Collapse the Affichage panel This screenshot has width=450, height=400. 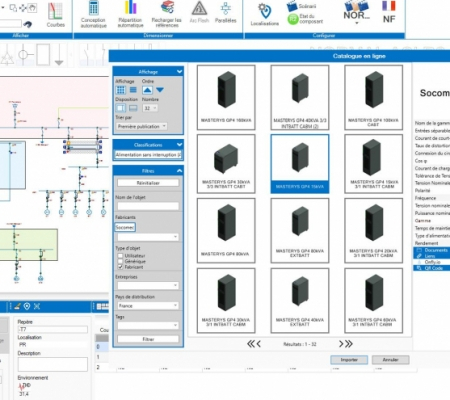(x=179, y=72)
